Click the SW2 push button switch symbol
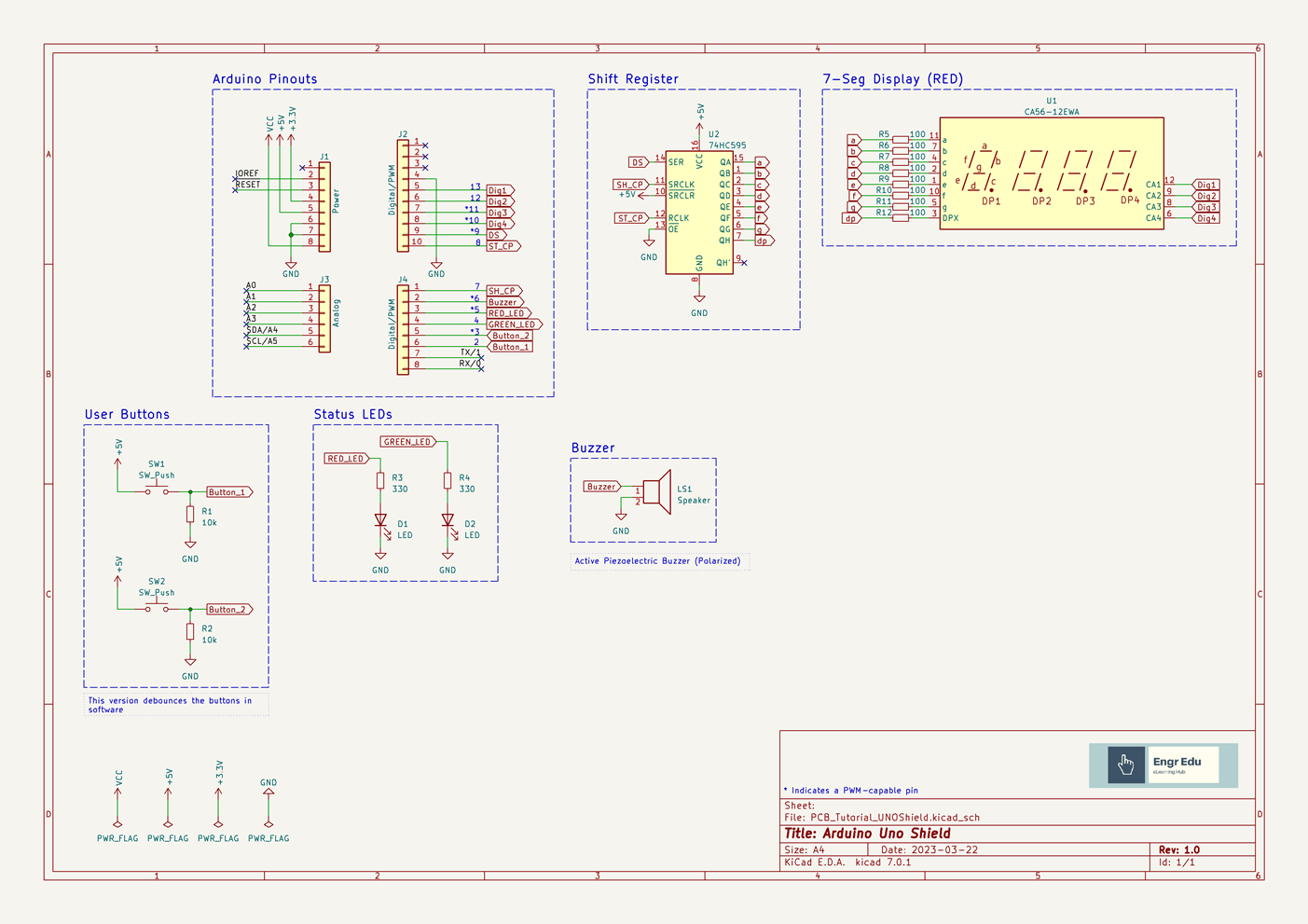 click(157, 608)
